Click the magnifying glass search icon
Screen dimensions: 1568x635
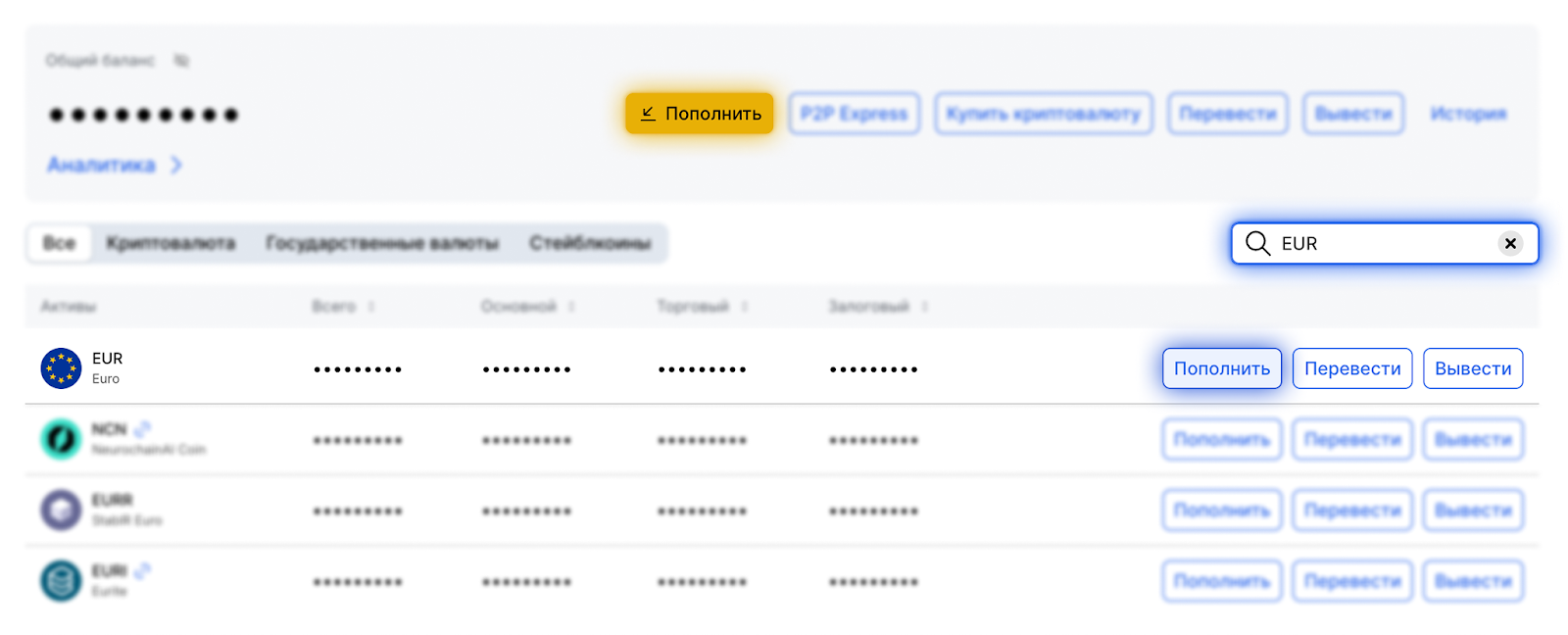[x=1257, y=243]
